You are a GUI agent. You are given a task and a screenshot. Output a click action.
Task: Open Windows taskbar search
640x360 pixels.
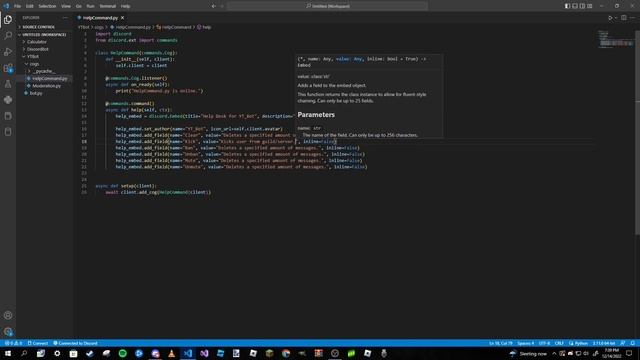pos(24,353)
